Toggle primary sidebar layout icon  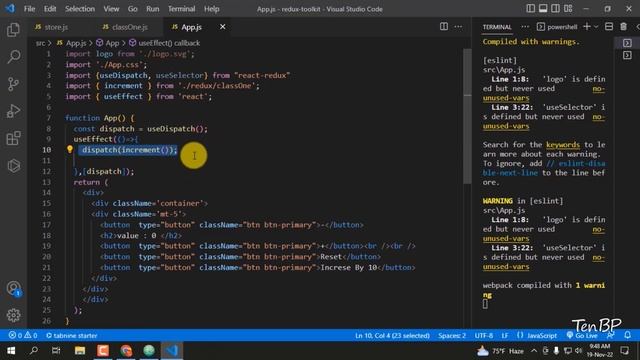tap(530, 9)
